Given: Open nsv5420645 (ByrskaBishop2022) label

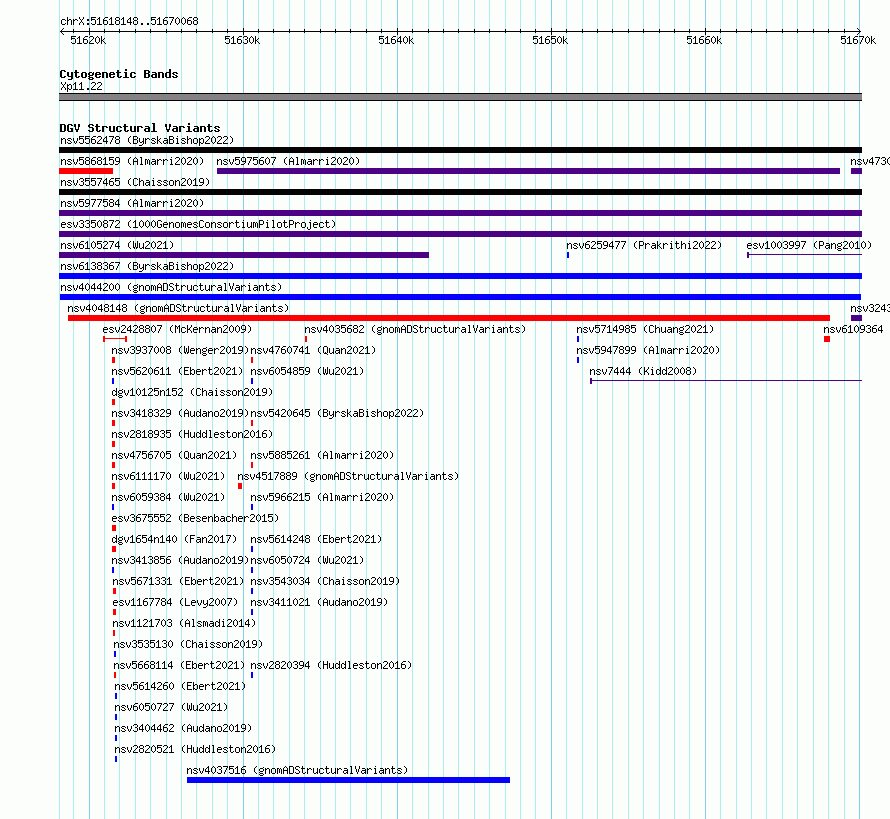Looking at the screenshot, I should click(x=337, y=413).
